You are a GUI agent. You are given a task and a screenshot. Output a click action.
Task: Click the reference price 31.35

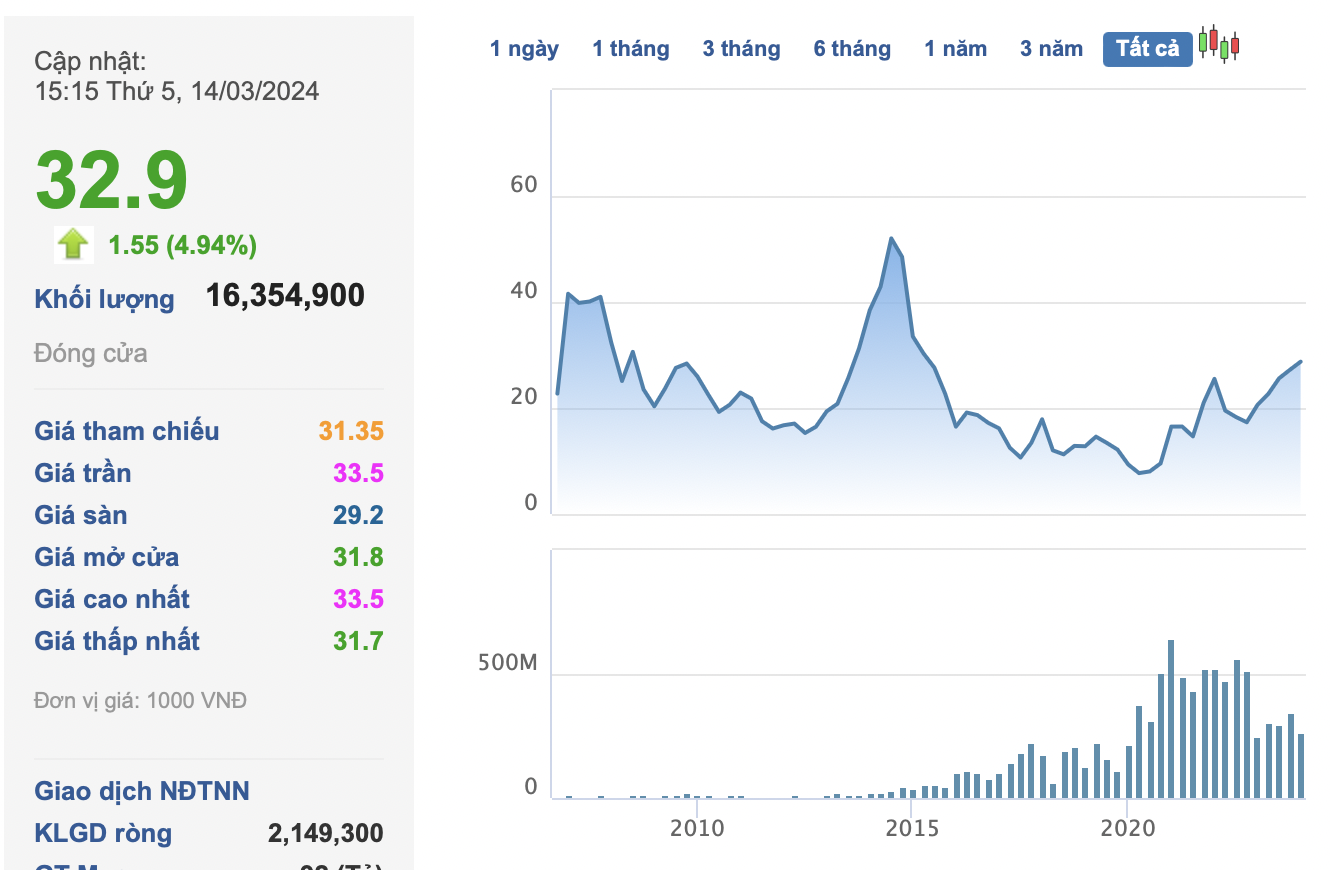click(351, 431)
